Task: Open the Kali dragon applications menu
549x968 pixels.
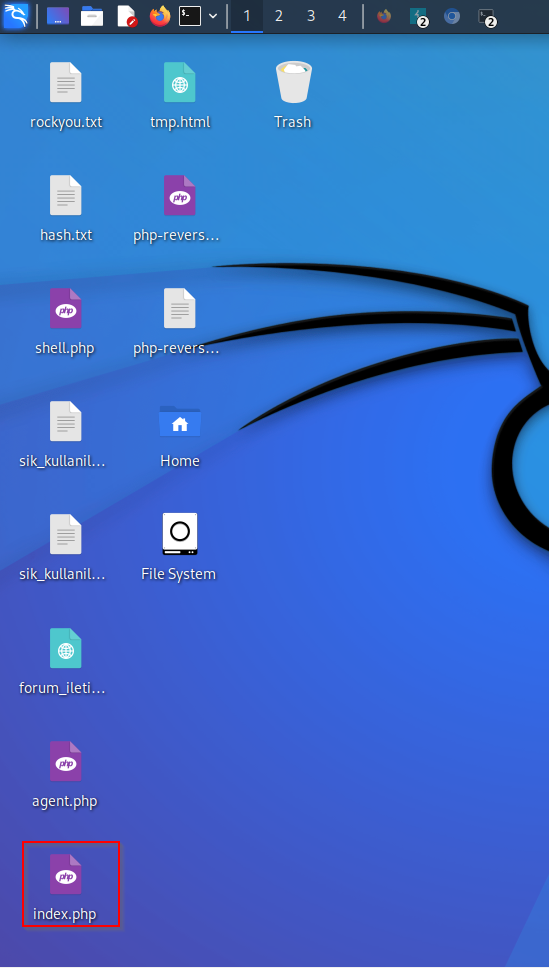Action: click(15, 15)
